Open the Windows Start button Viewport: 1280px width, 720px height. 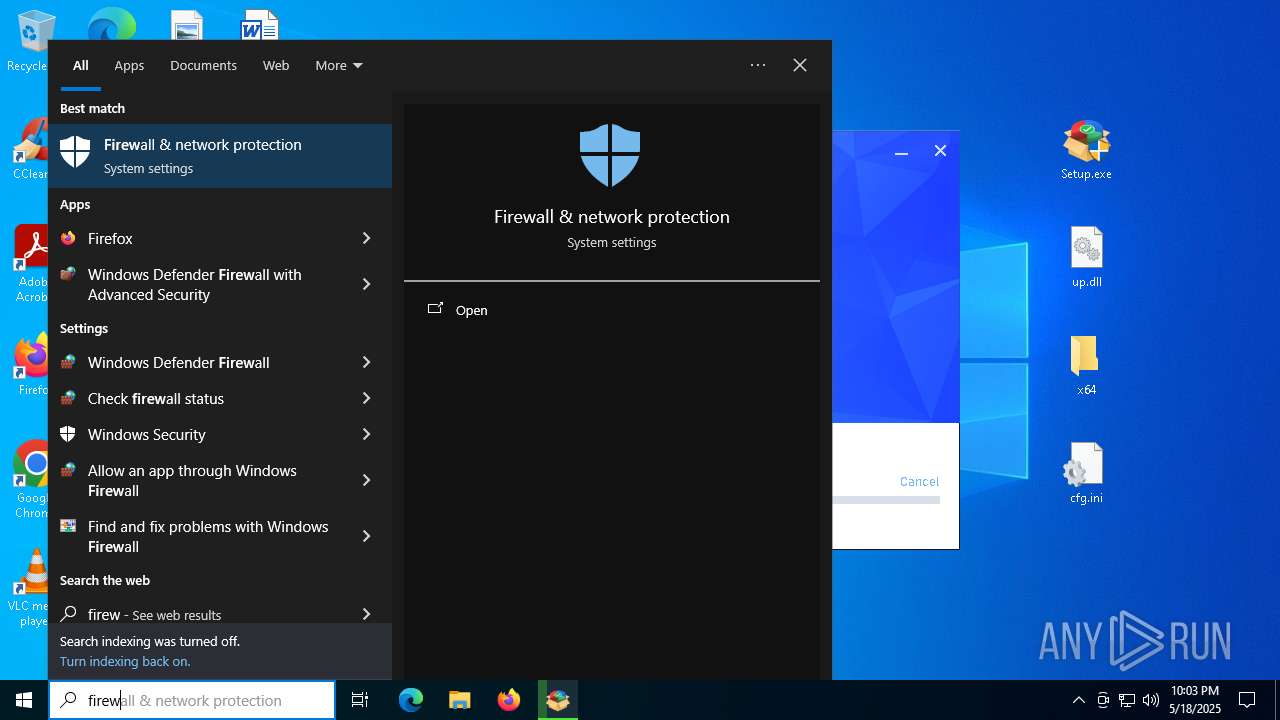click(x=24, y=700)
